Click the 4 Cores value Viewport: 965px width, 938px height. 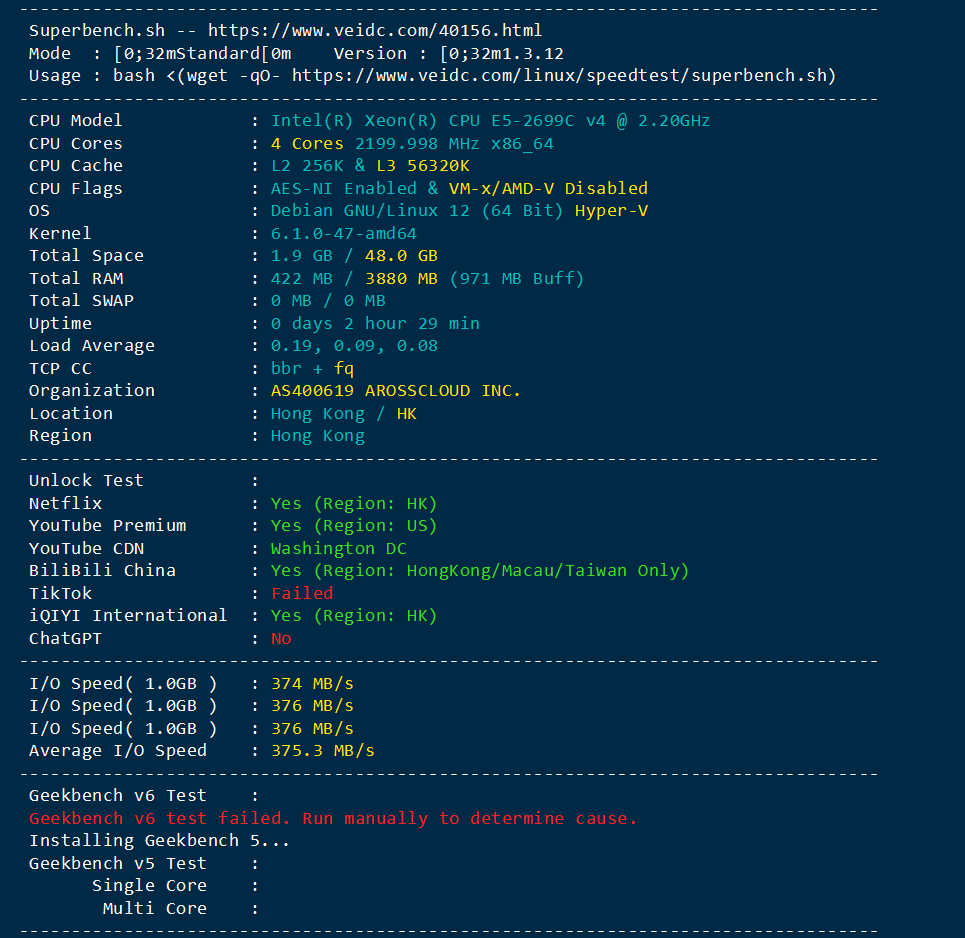[x=307, y=143]
